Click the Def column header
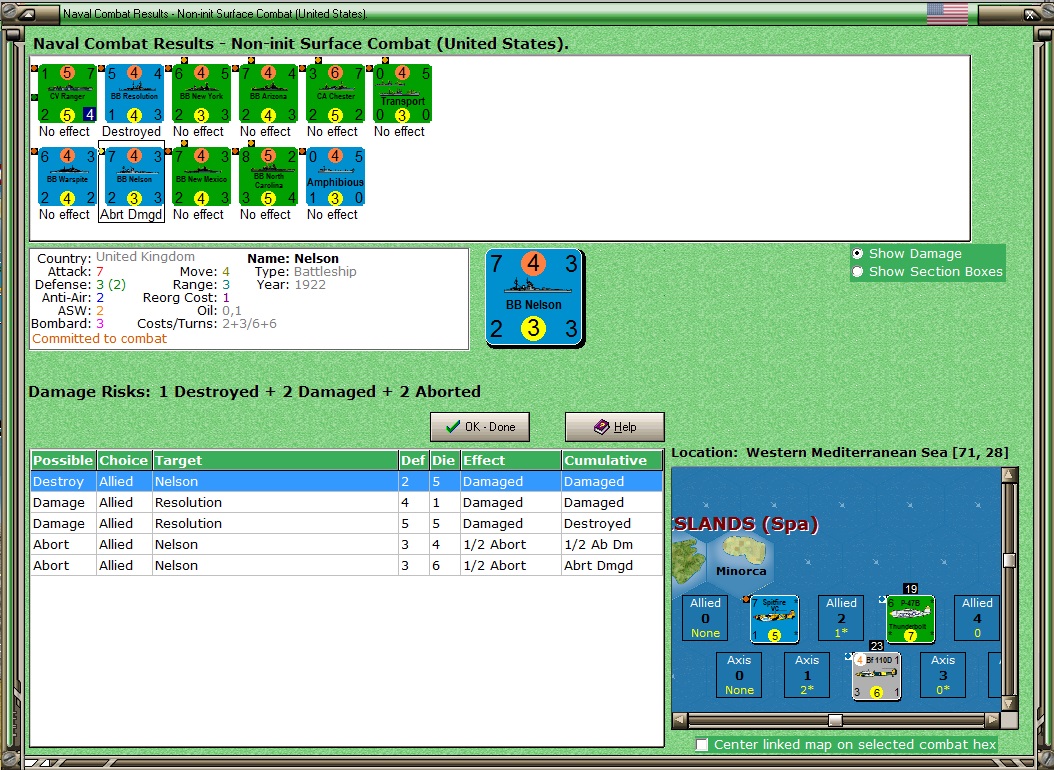The height and width of the screenshot is (770, 1054). pyautogui.click(x=413, y=460)
